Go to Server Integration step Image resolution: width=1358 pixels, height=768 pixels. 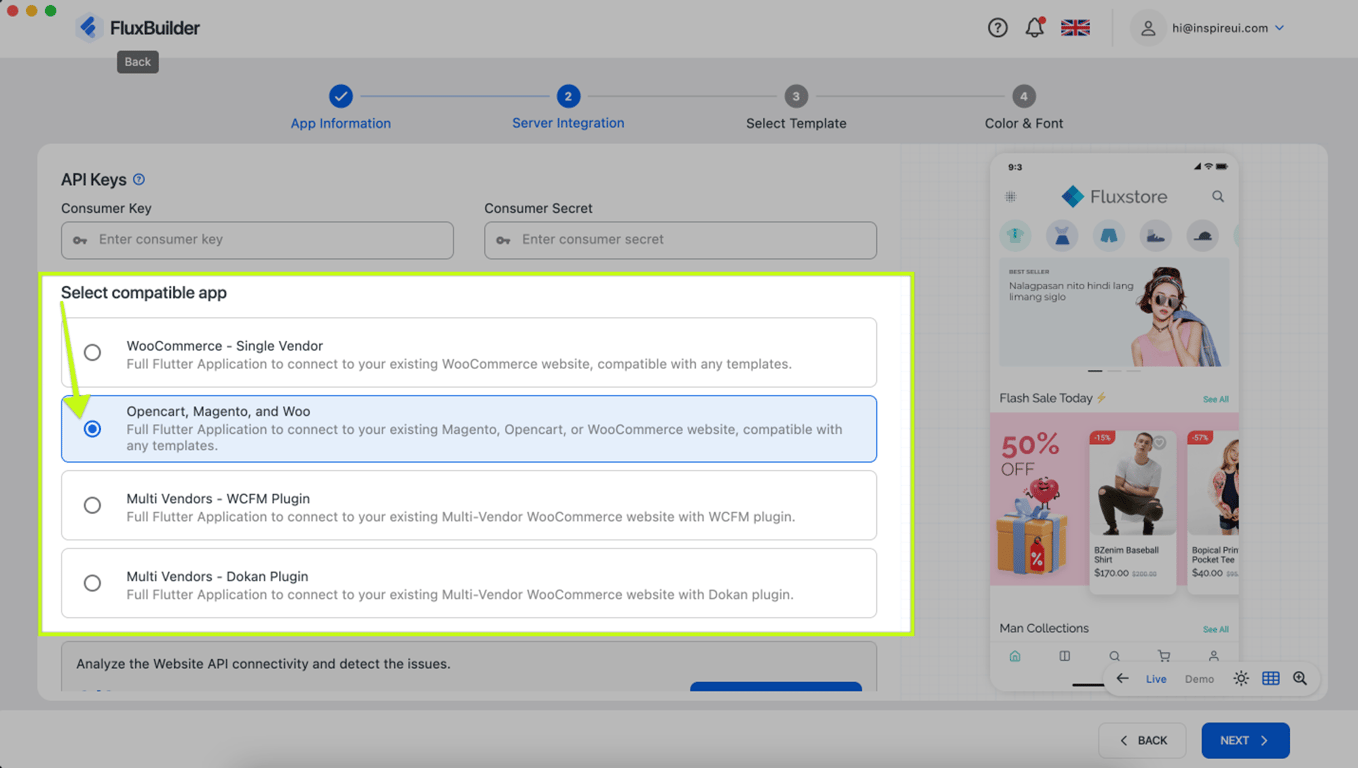tap(568, 108)
